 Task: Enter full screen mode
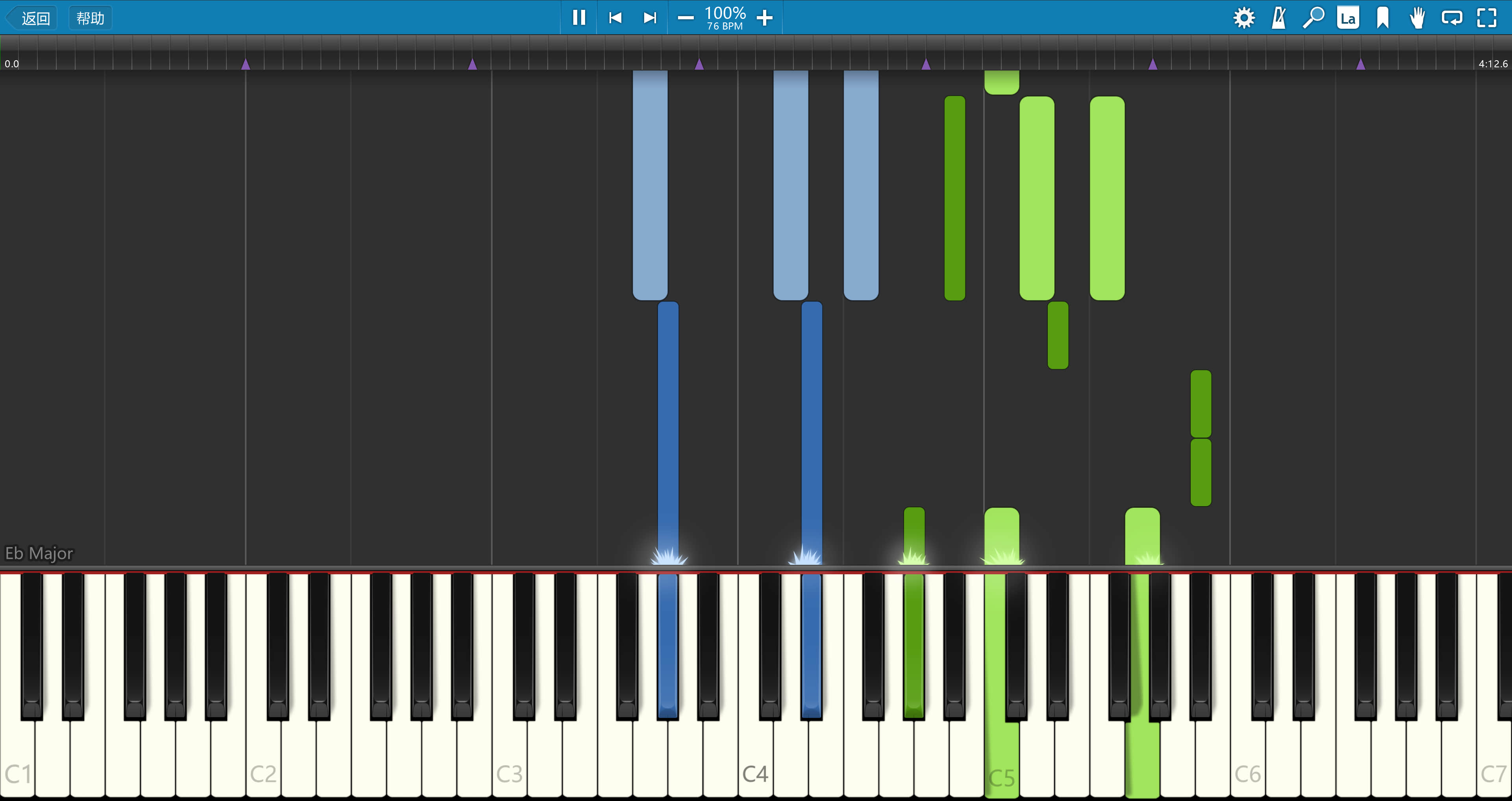coord(1487,18)
